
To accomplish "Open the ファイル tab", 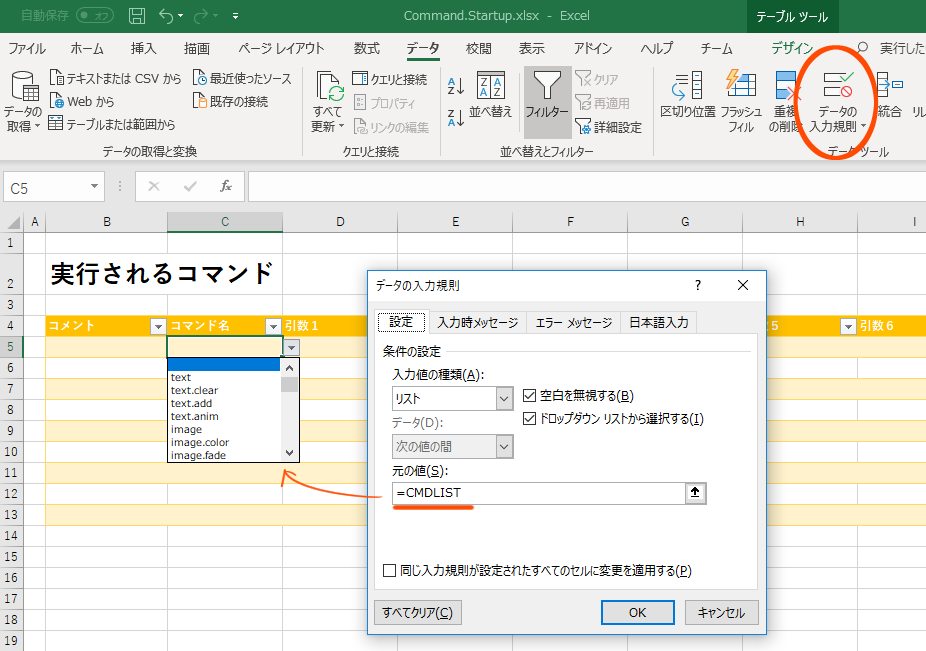I will [x=27, y=48].
